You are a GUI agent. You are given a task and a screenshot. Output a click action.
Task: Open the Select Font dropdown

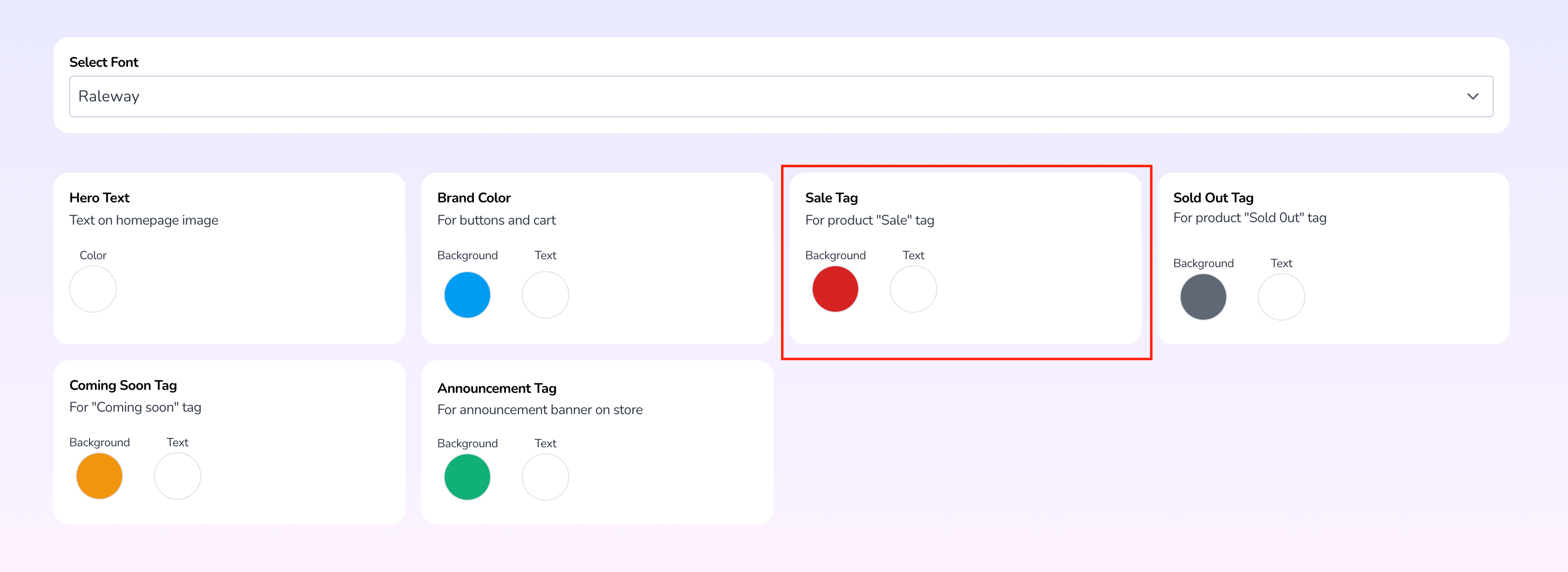click(781, 95)
